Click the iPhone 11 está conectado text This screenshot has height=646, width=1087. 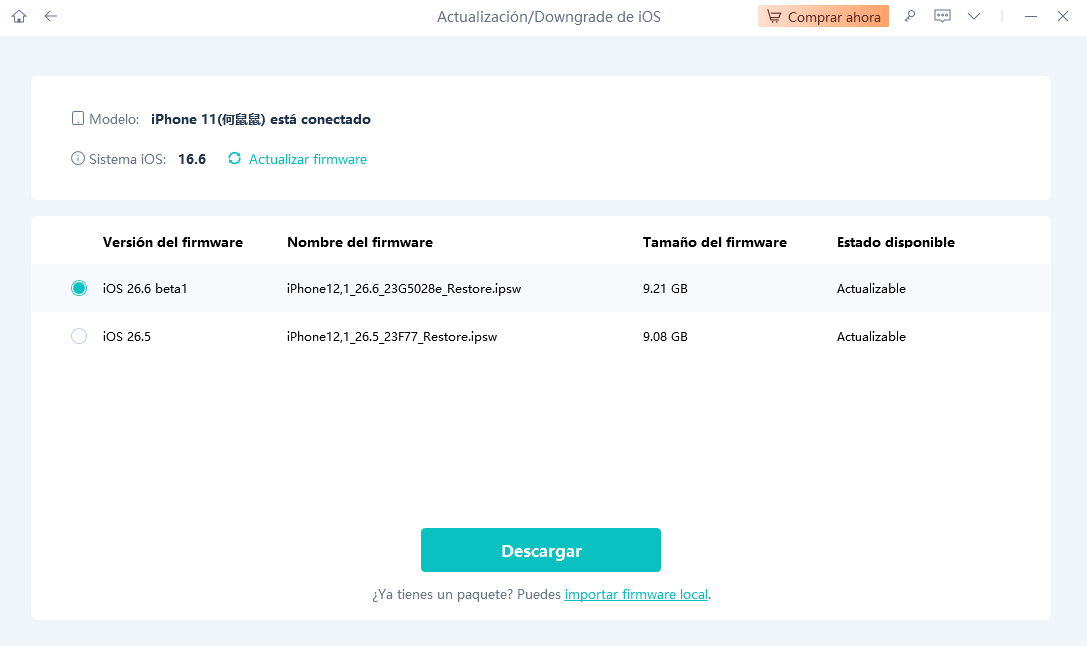(261, 119)
